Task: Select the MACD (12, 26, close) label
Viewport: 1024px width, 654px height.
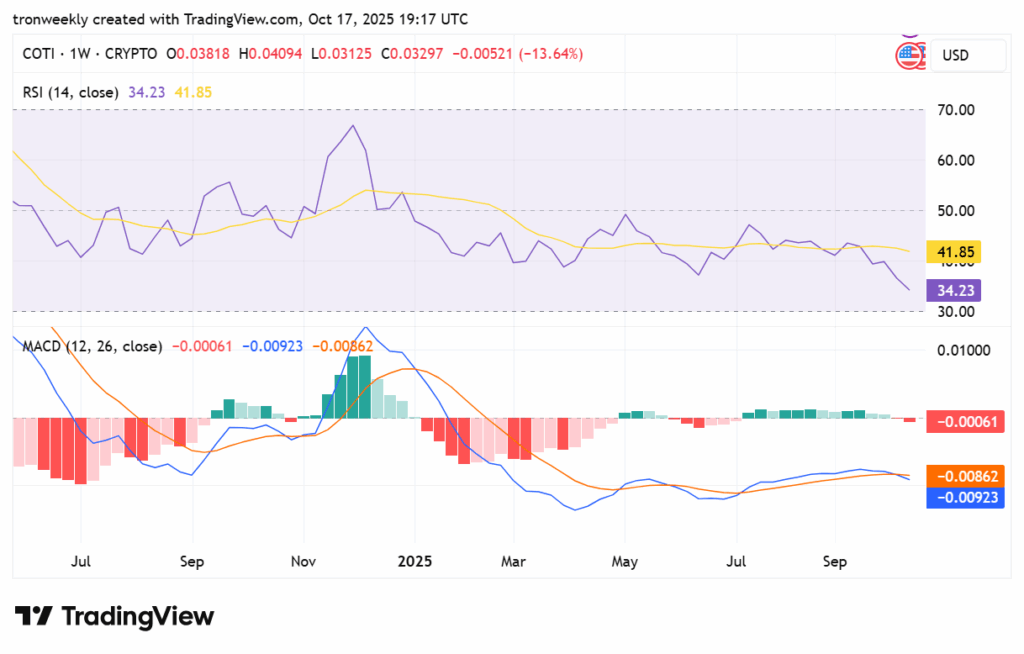Action: click(x=92, y=346)
